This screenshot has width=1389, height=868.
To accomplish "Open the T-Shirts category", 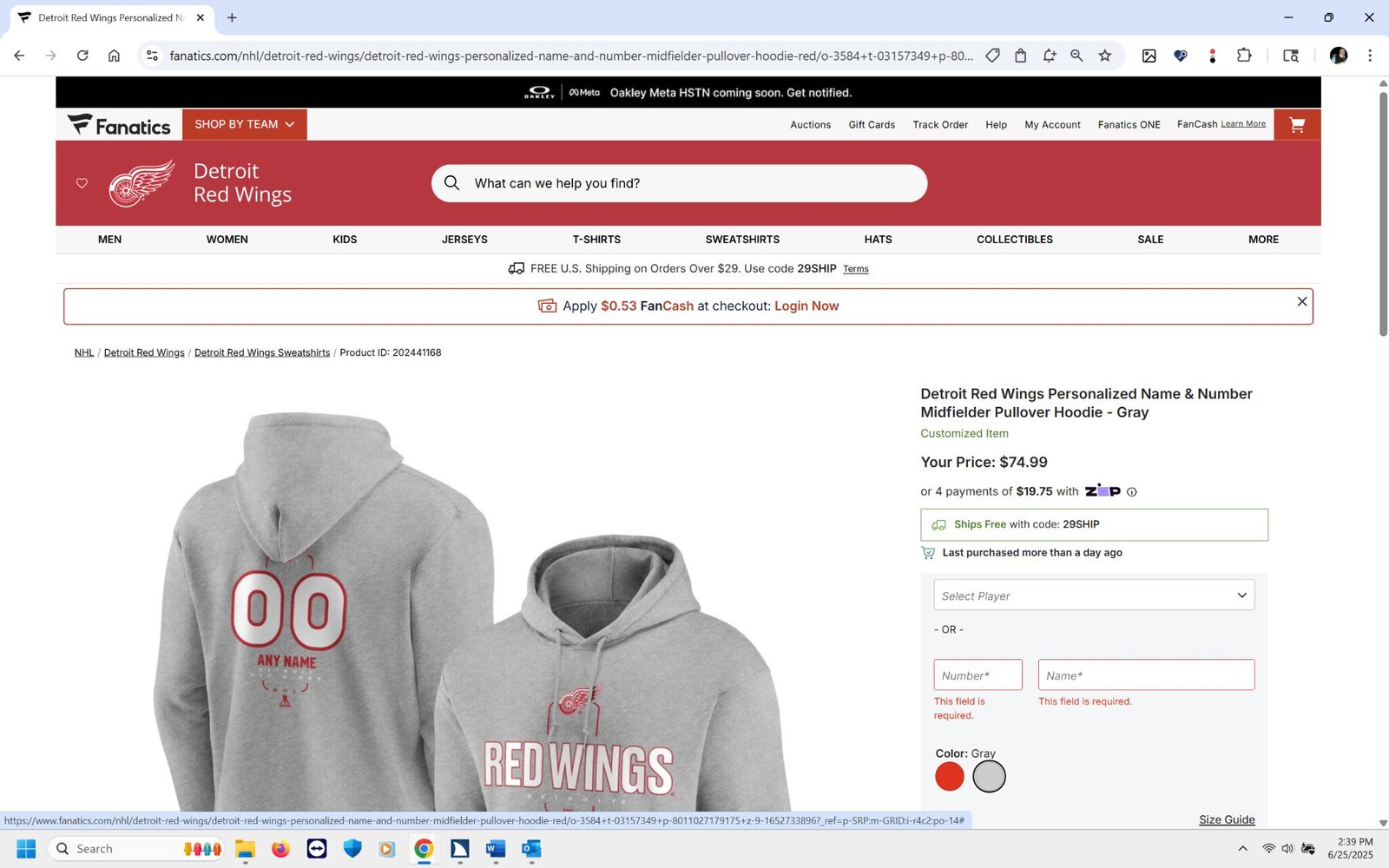I will (x=596, y=240).
